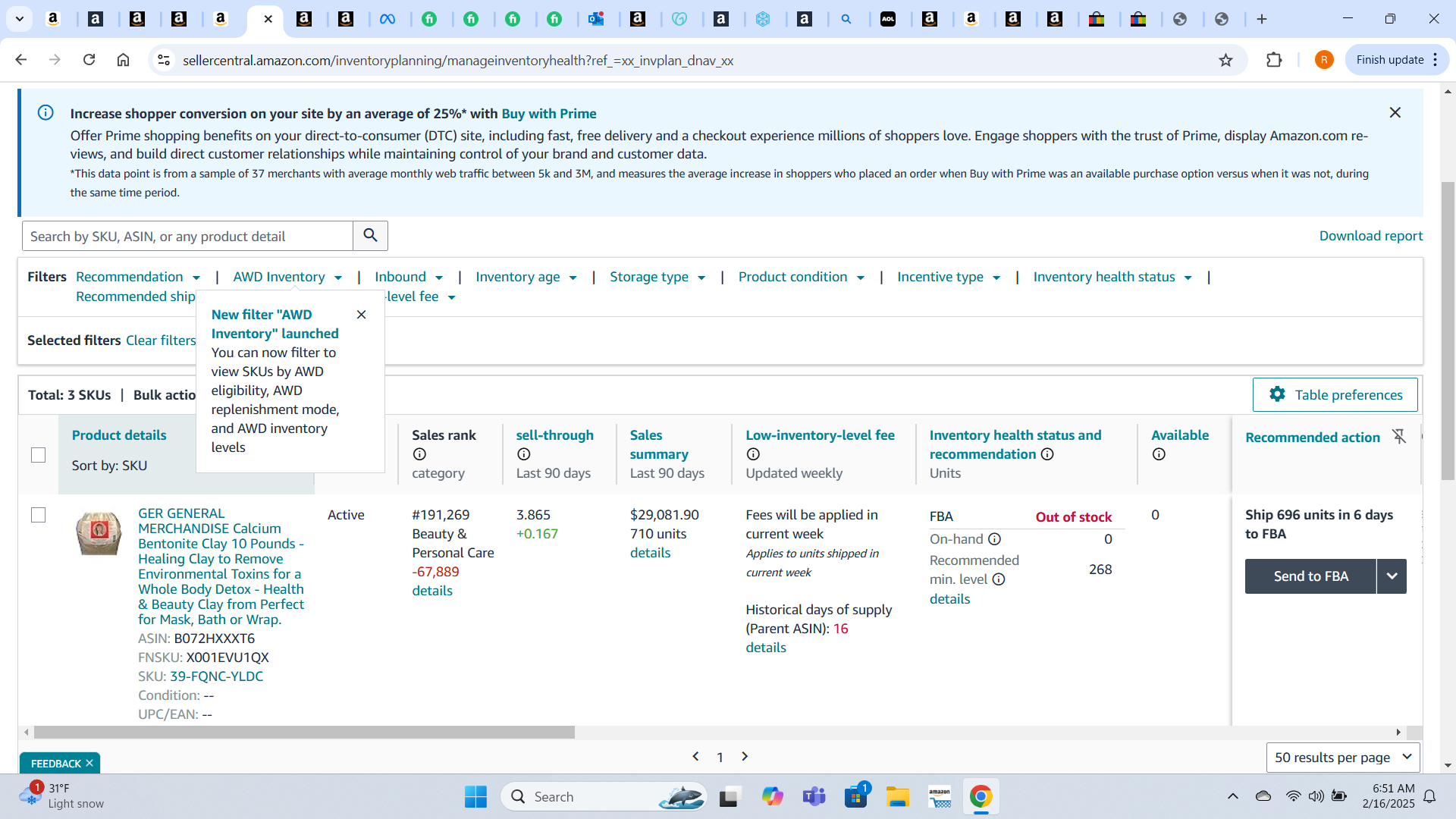Click the Download report link
The image size is (1456, 819).
click(1370, 236)
